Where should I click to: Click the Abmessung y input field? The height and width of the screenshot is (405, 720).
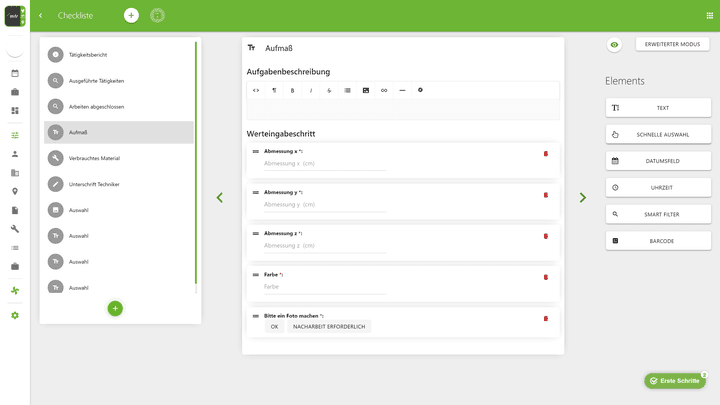point(324,204)
